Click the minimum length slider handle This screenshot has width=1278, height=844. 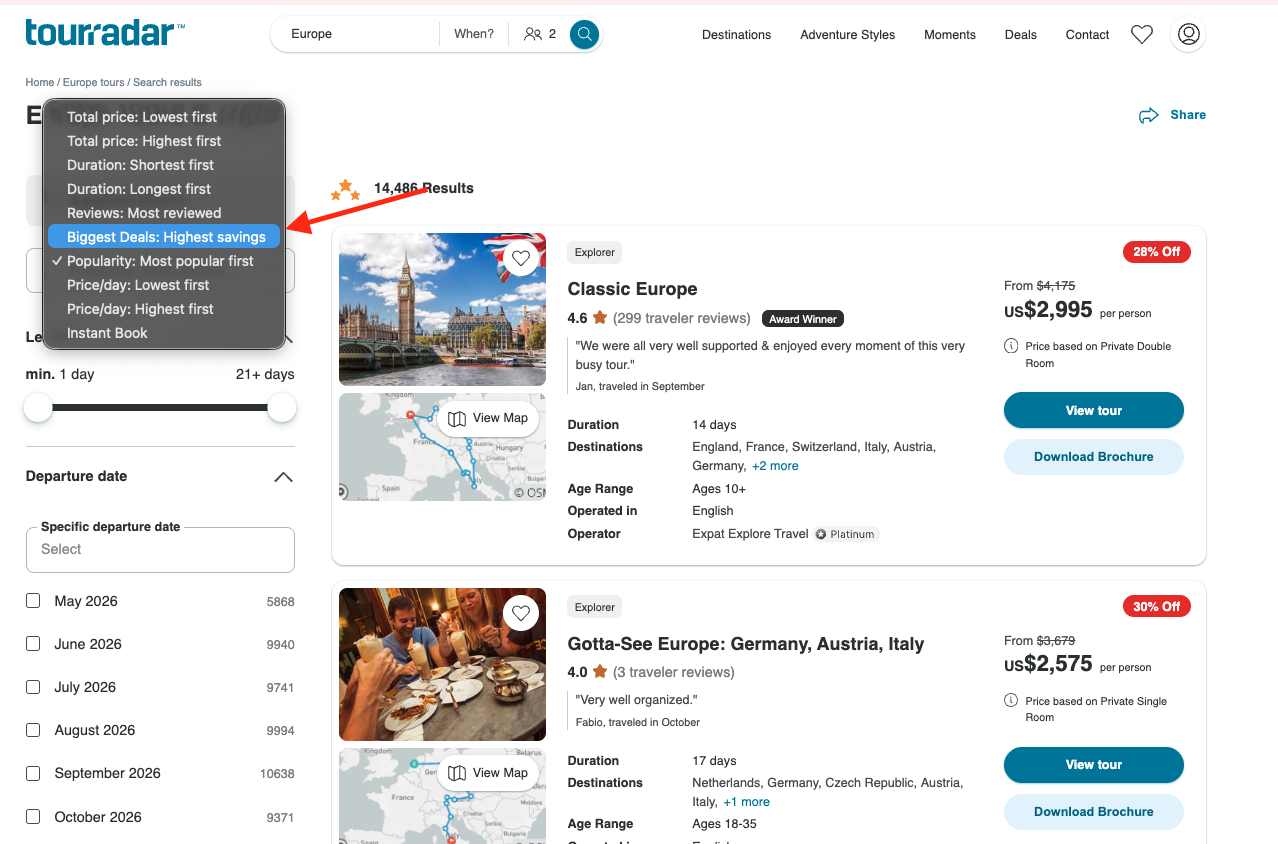(38, 408)
